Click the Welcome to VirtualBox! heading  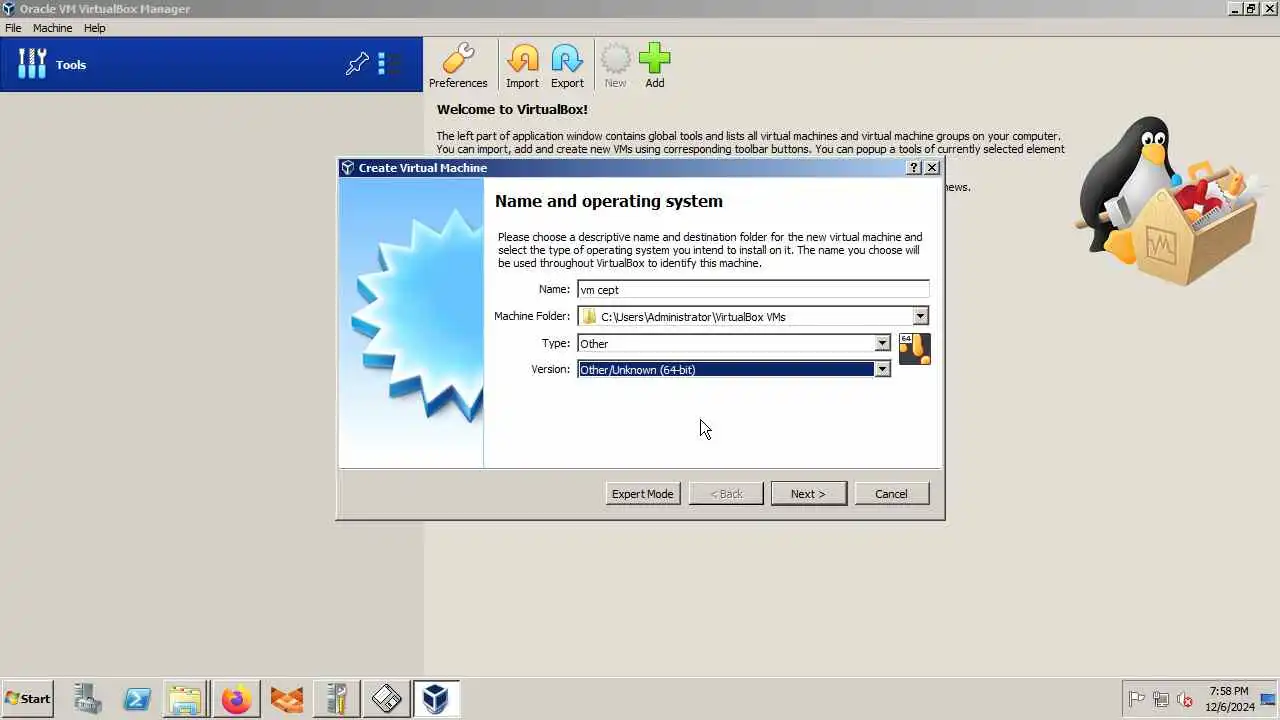[x=512, y=109]
